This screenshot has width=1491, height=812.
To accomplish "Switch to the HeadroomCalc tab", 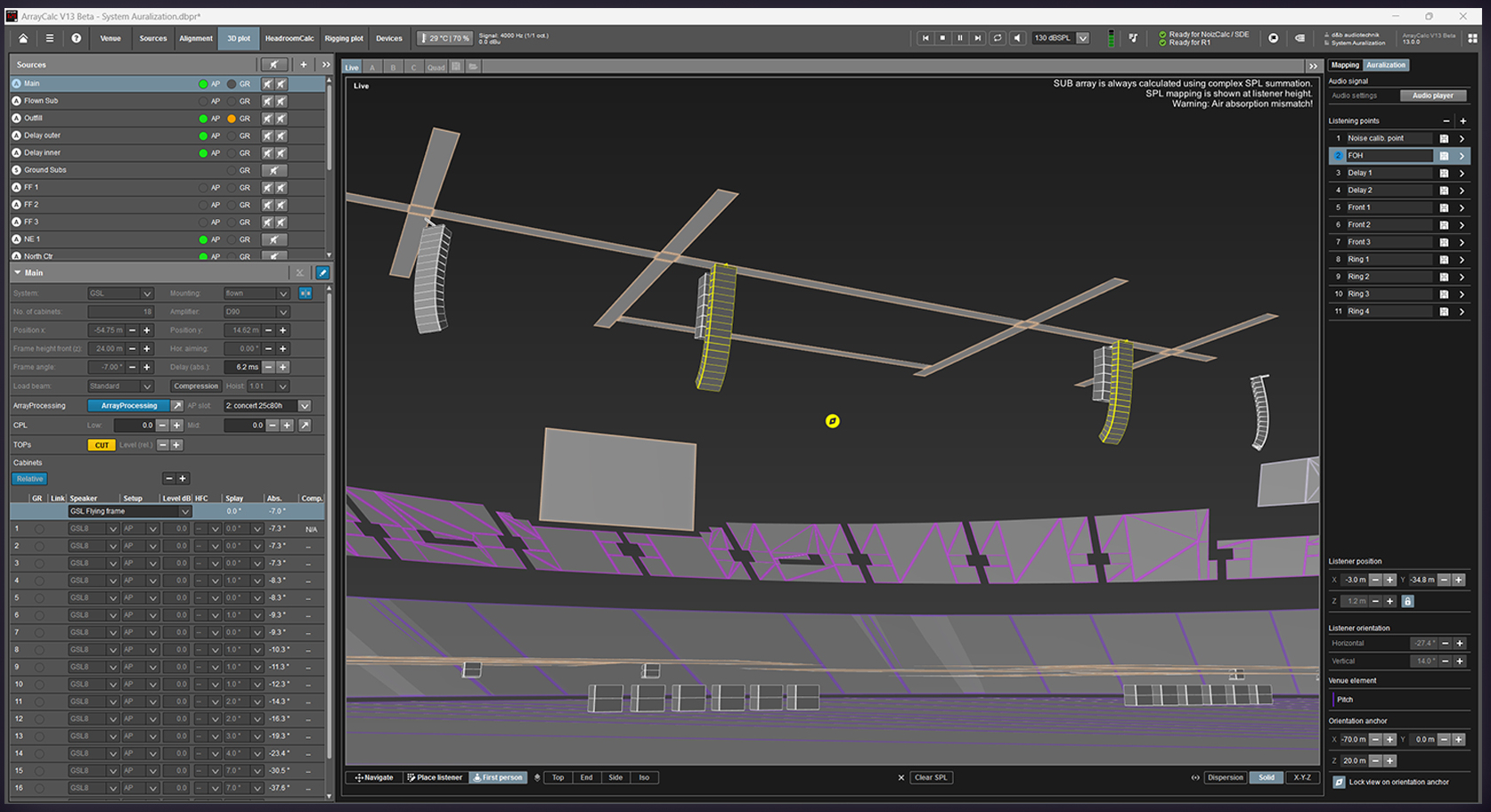I will (289, 38).
